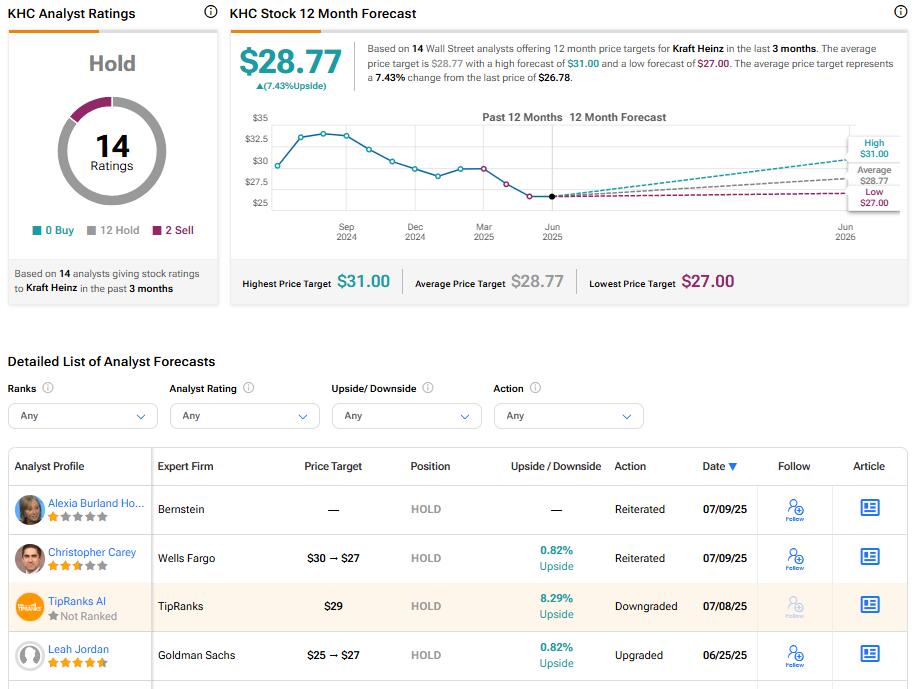Click the large $28.77 price target headline
The width and height of the screenshot is (918, 689).
click(290, 61)
